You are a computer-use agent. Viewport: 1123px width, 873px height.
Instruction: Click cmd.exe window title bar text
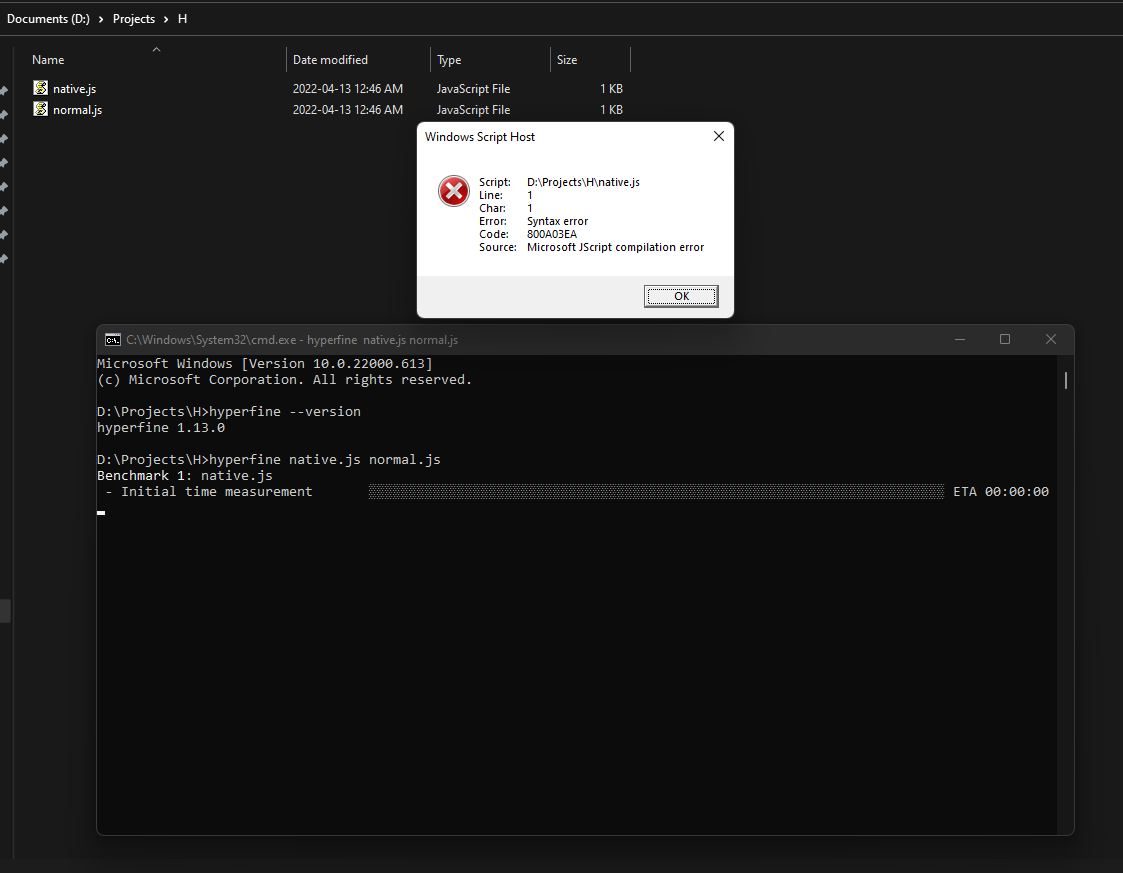tap(291, 339)
